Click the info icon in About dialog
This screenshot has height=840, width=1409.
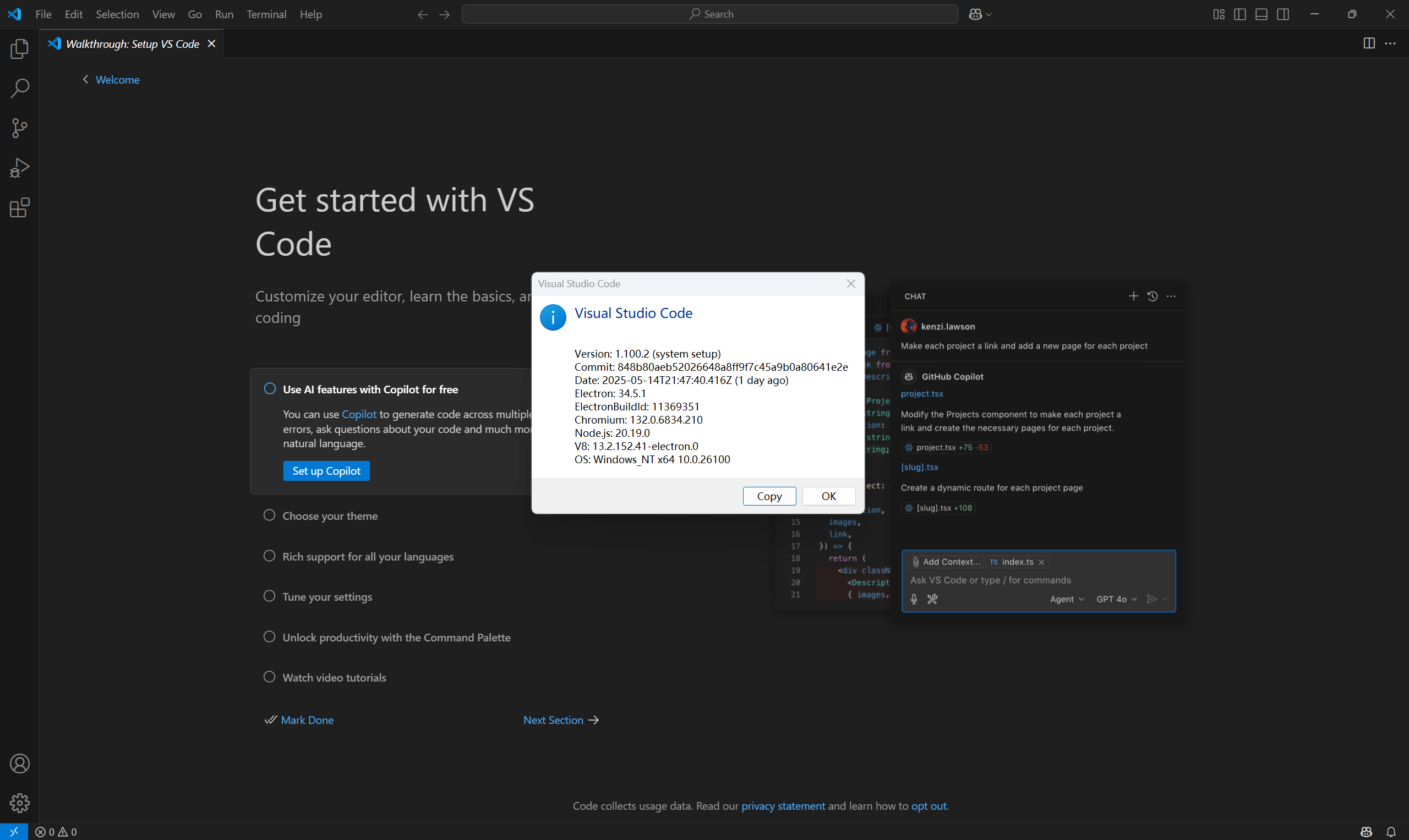pos(553,317)
